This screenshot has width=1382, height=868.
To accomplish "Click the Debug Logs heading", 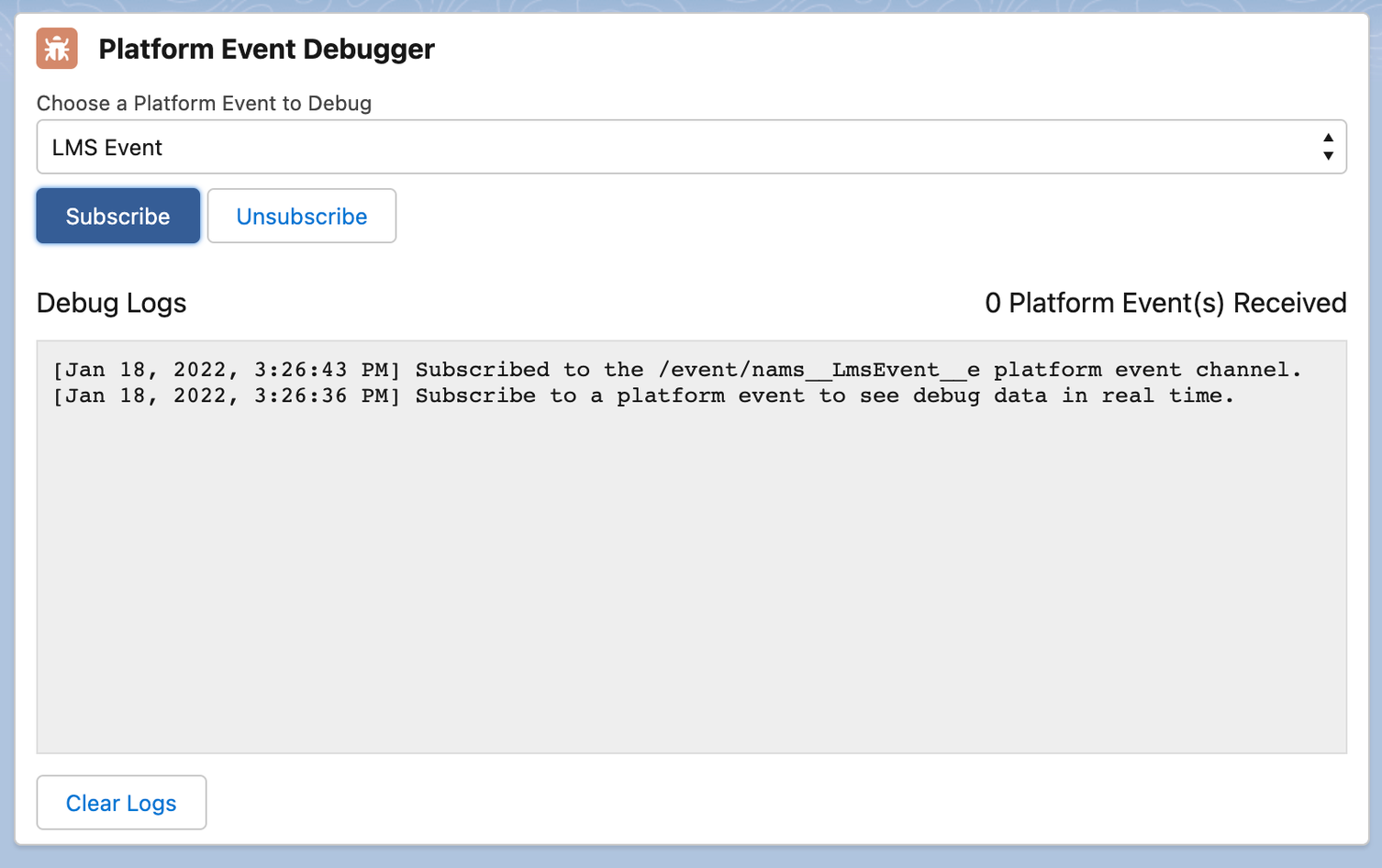I will coord(111,303).
